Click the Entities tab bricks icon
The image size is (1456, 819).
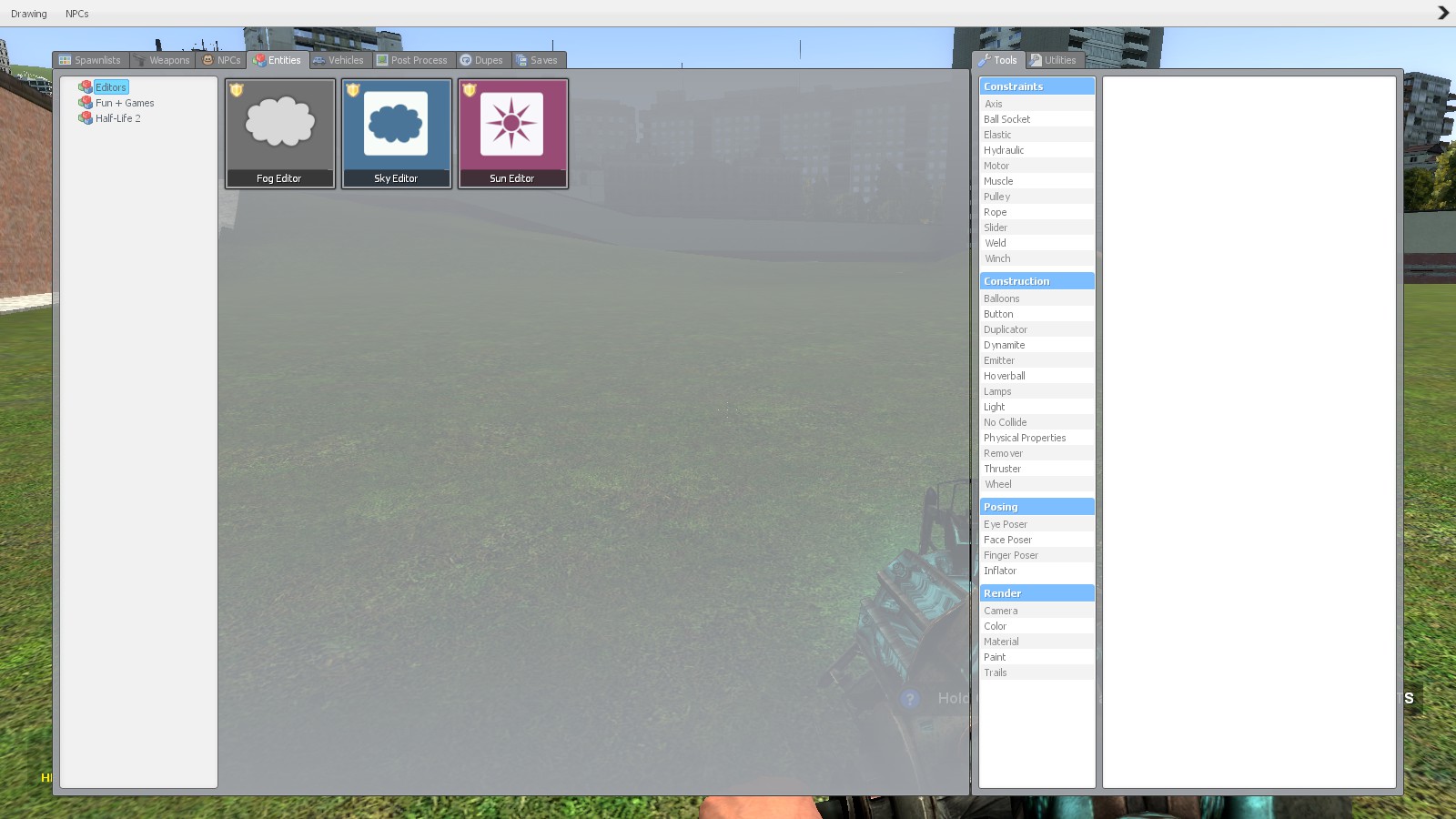pyautogui.click(x=259, y=60)
